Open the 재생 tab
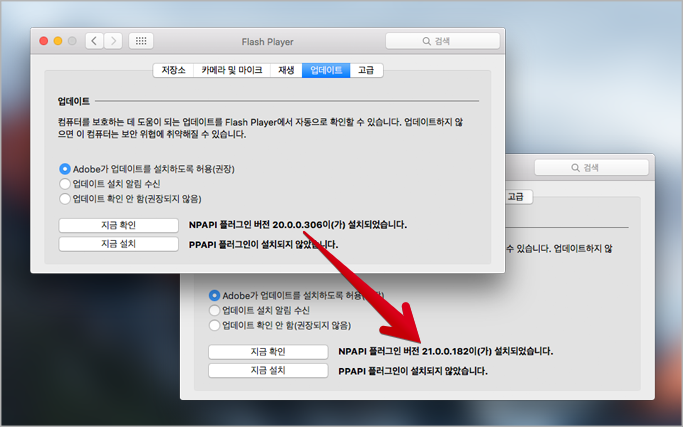Viewport: 683px width, 427px height. point(286,70)
